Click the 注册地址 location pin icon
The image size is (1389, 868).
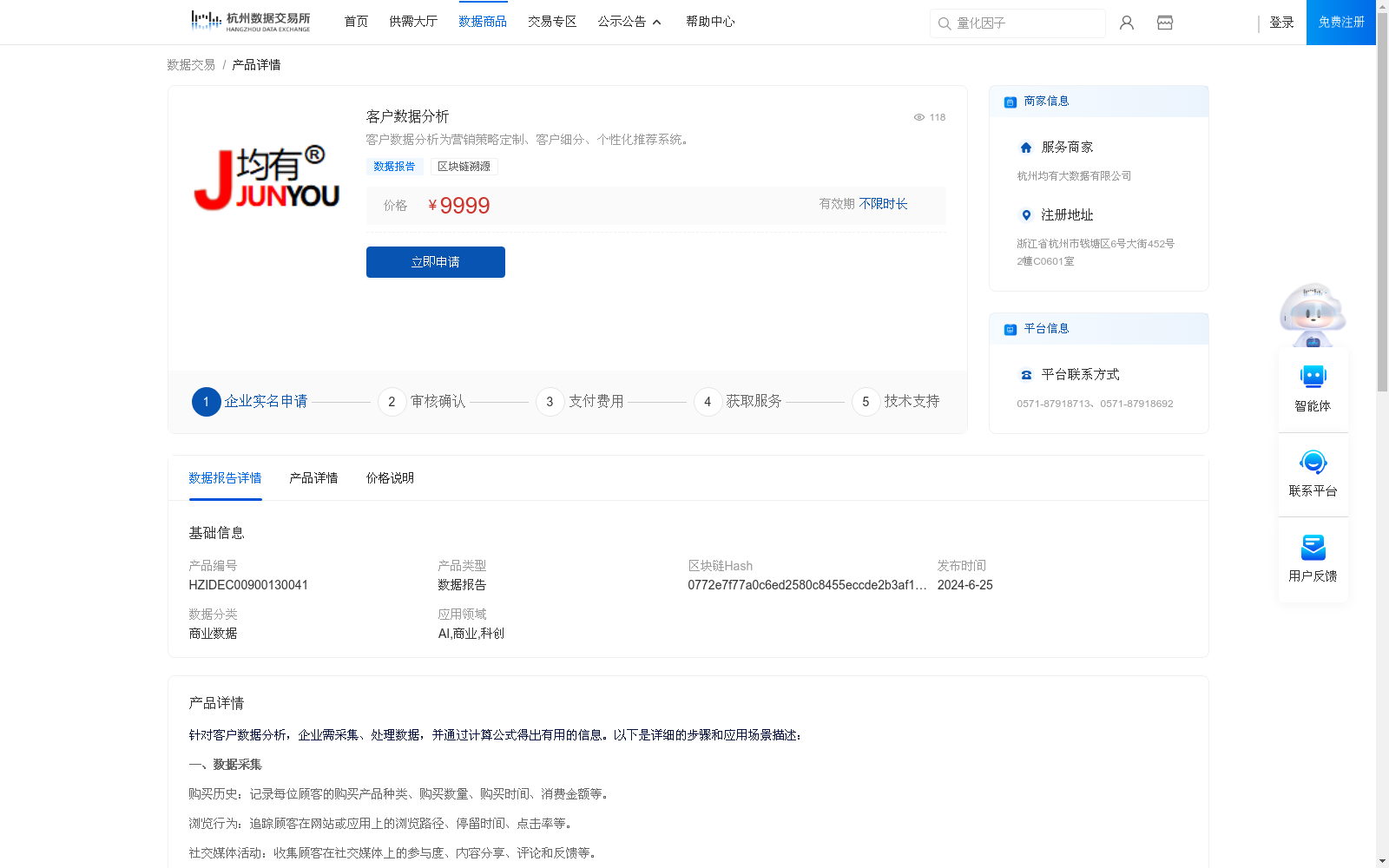[1026, 215]
